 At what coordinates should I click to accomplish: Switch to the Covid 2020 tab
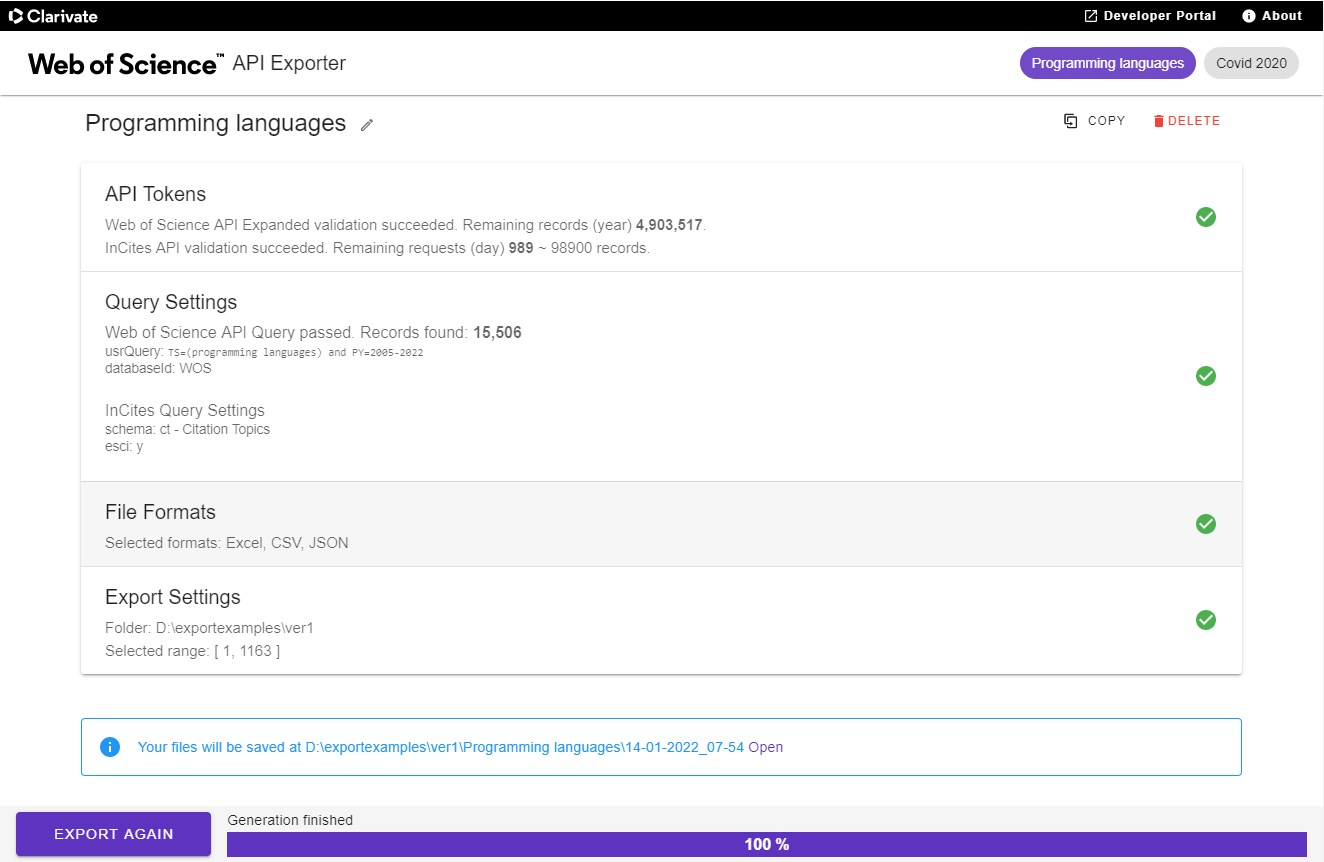pyautogui.click(x=1251, y=63)
